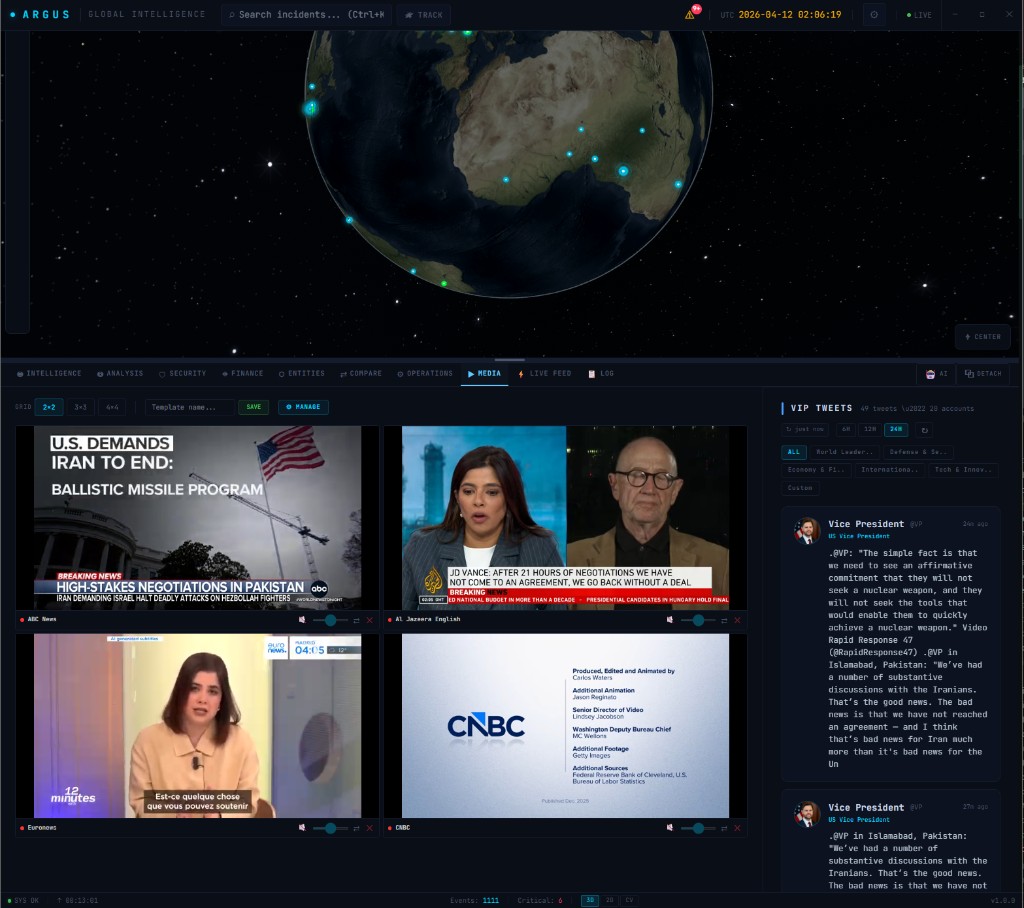Screen dimensions: 1024x908
Task: Filter tweets by World Leaders category
Action: (x=844, y=452)
